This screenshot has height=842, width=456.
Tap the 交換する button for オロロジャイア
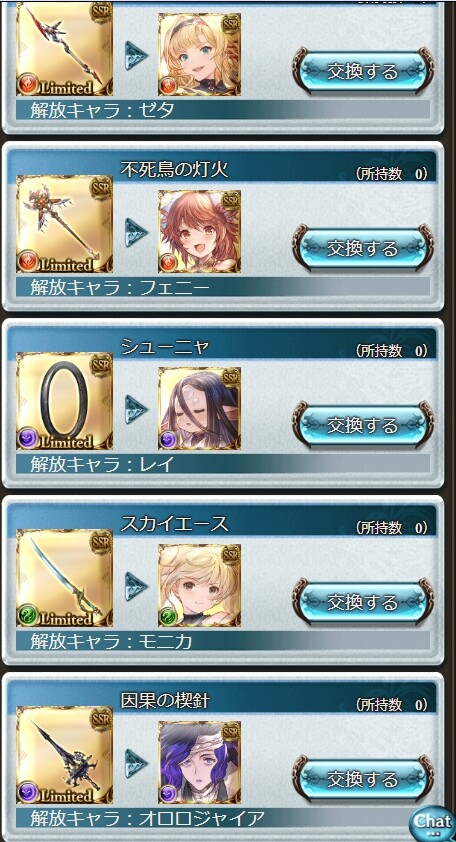point(363,778)
